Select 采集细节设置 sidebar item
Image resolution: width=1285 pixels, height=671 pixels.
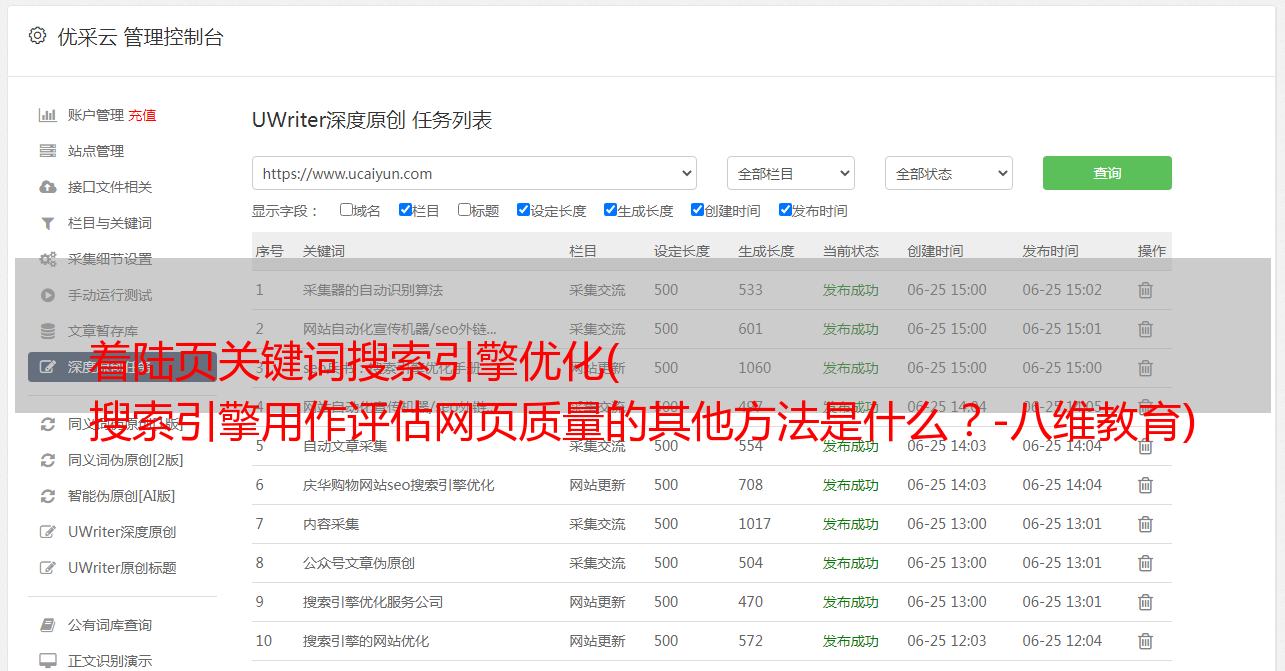click(110, 259)
